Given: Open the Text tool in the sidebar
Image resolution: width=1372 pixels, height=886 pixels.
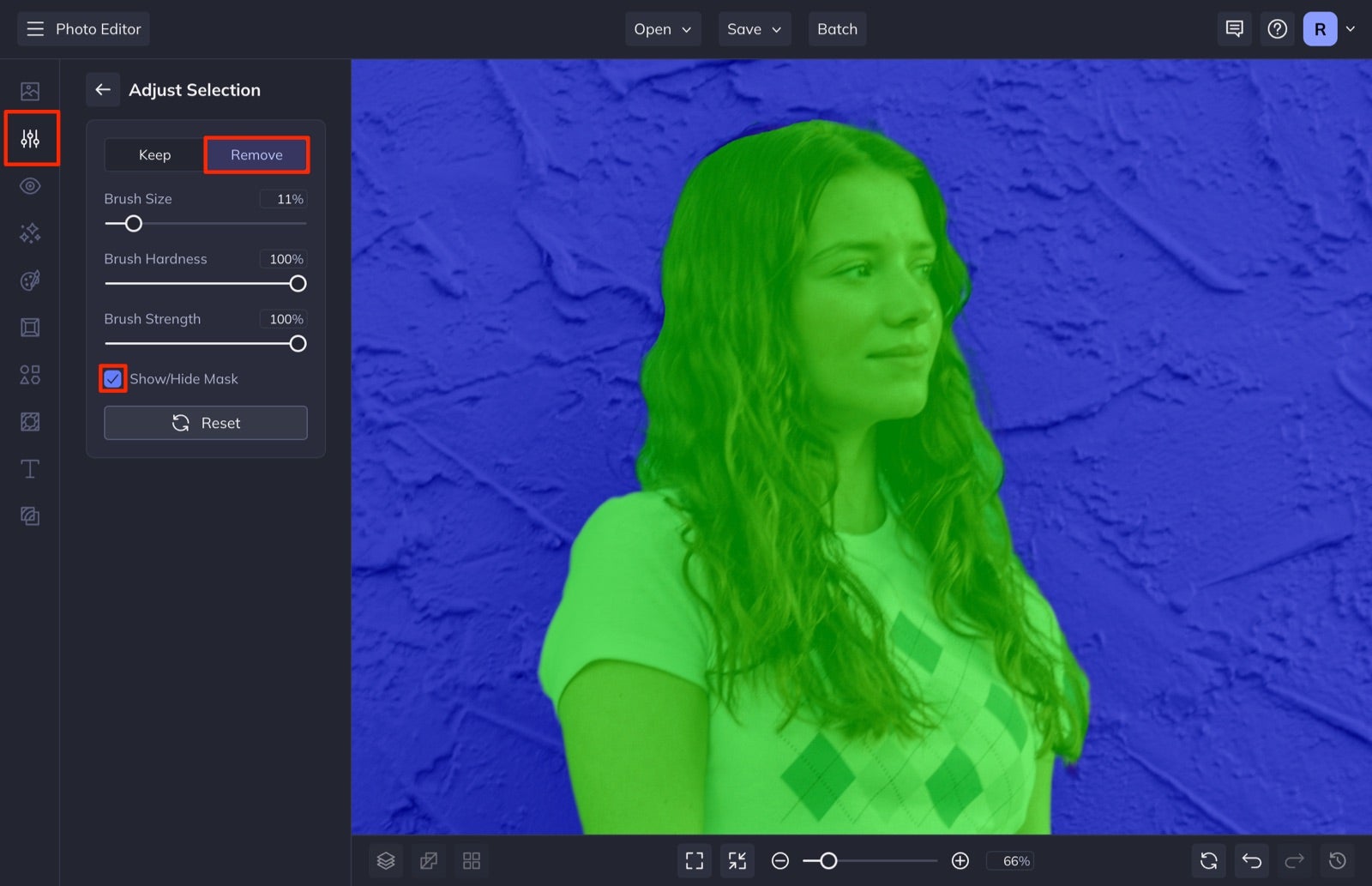Looking at the screenshot, I should (30, 468).
